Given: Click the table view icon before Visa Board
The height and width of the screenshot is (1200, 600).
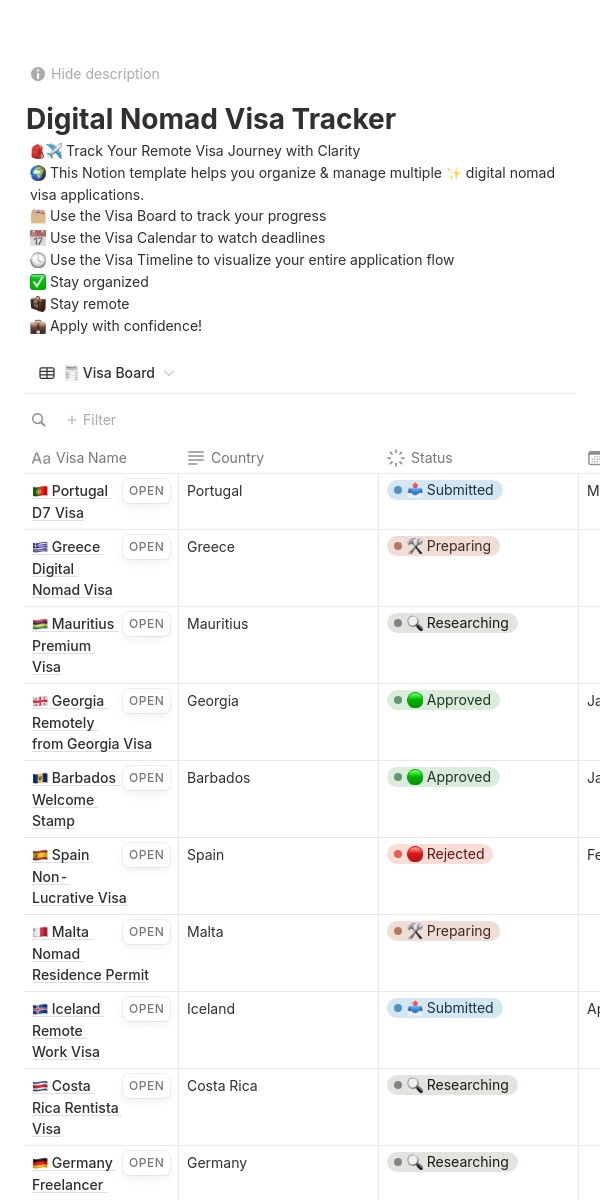Looking at the screenshot, I should click(x=47, y=373).
